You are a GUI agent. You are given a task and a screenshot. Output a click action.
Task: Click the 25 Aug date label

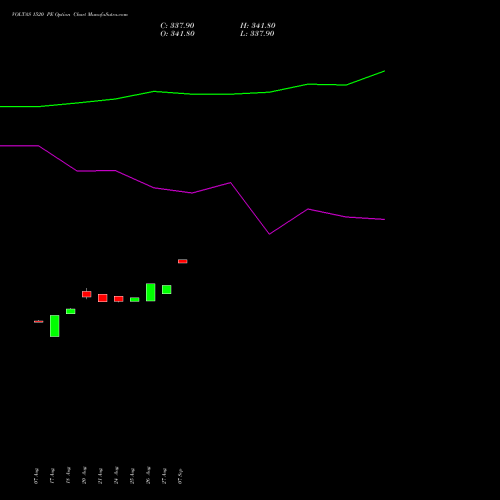pyautogui.click(x=132, y=476)
